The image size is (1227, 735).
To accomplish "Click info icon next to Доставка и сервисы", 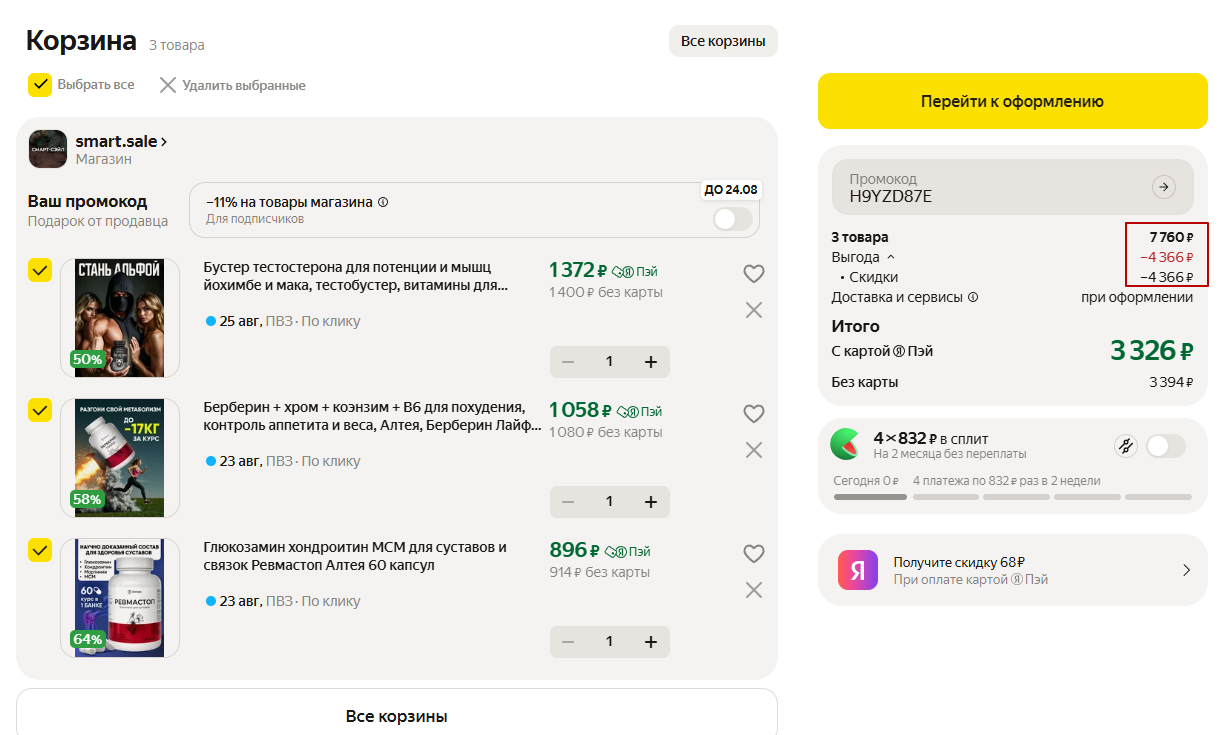I will 973,297.
